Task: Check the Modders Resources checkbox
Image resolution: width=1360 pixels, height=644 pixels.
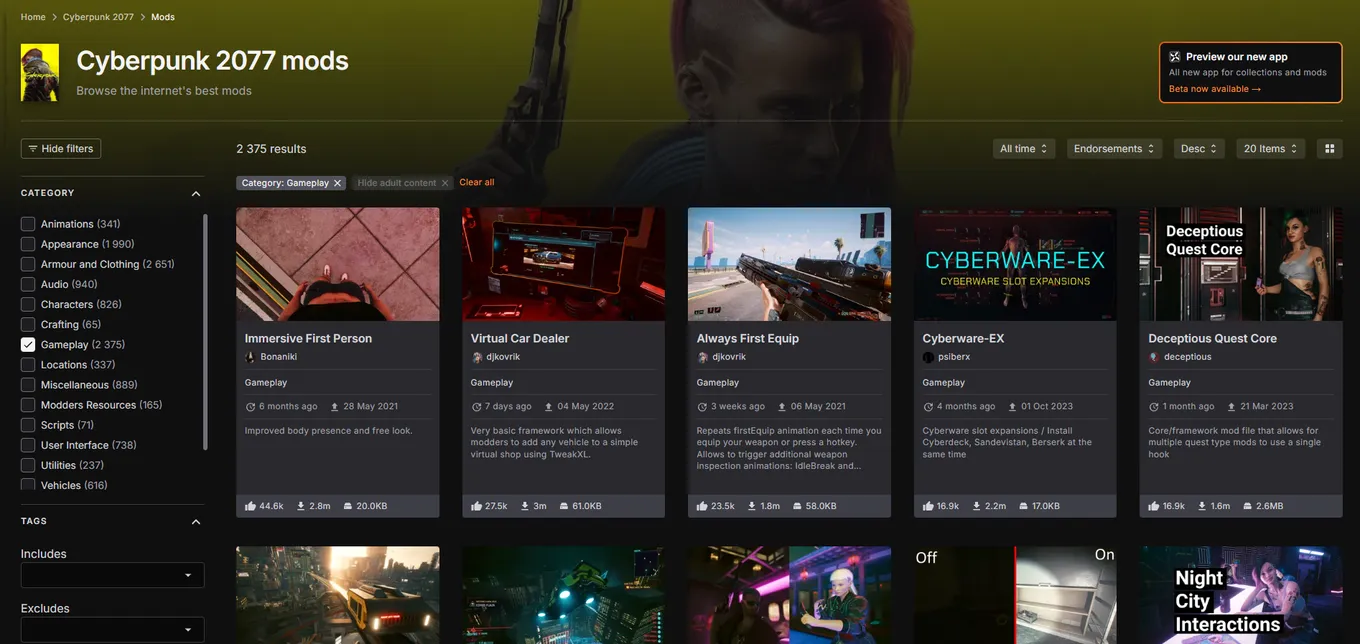Action: tap(28, 405)
